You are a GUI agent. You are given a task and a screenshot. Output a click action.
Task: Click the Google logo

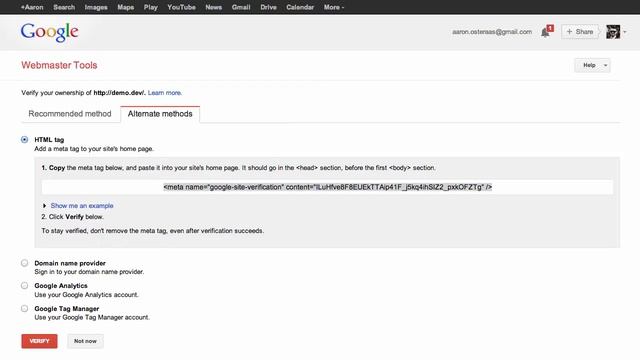click(49, 32)
